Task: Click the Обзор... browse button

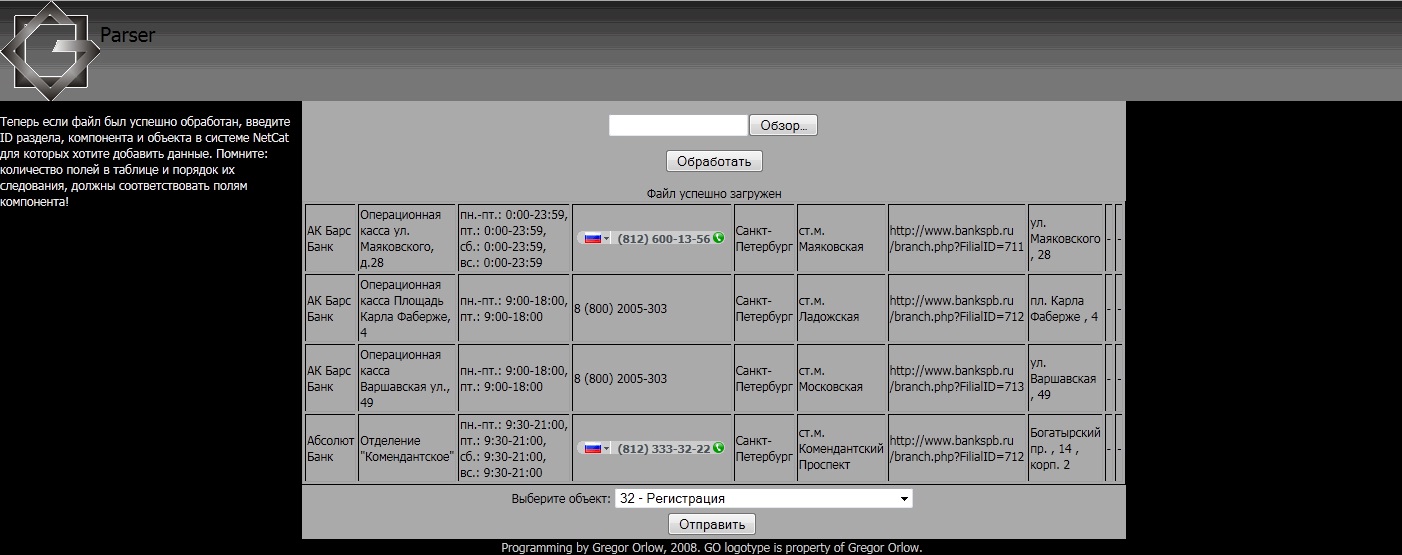Action: [x=784, y=125]
